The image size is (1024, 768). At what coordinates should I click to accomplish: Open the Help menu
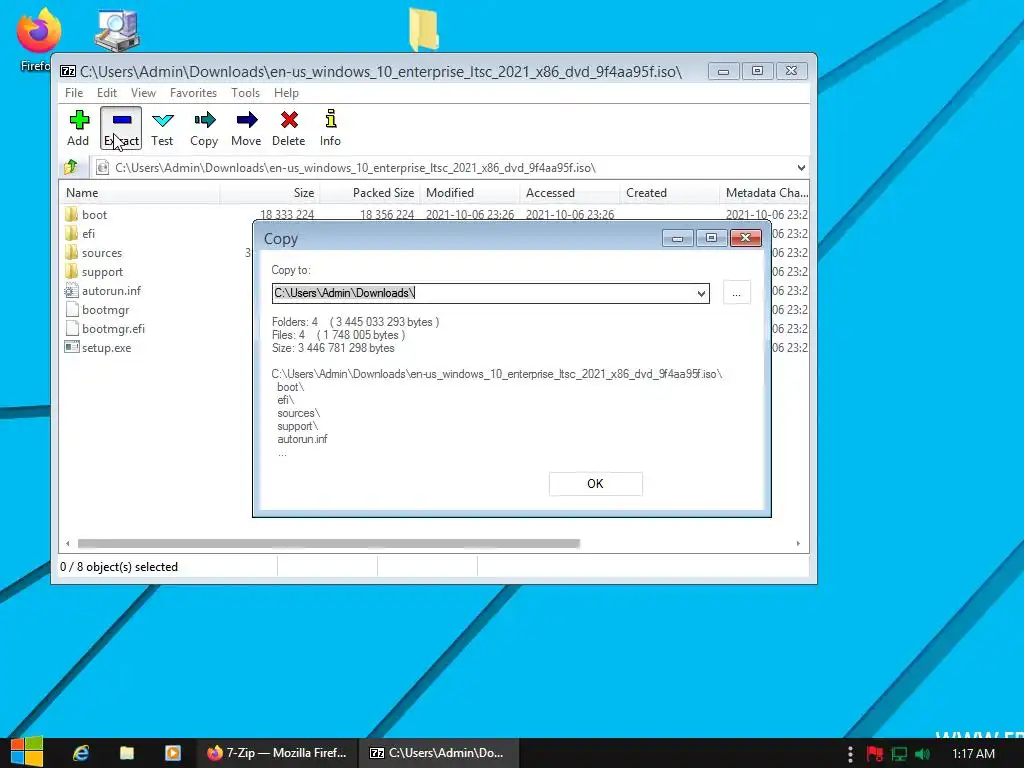click(x=286, y=93)
